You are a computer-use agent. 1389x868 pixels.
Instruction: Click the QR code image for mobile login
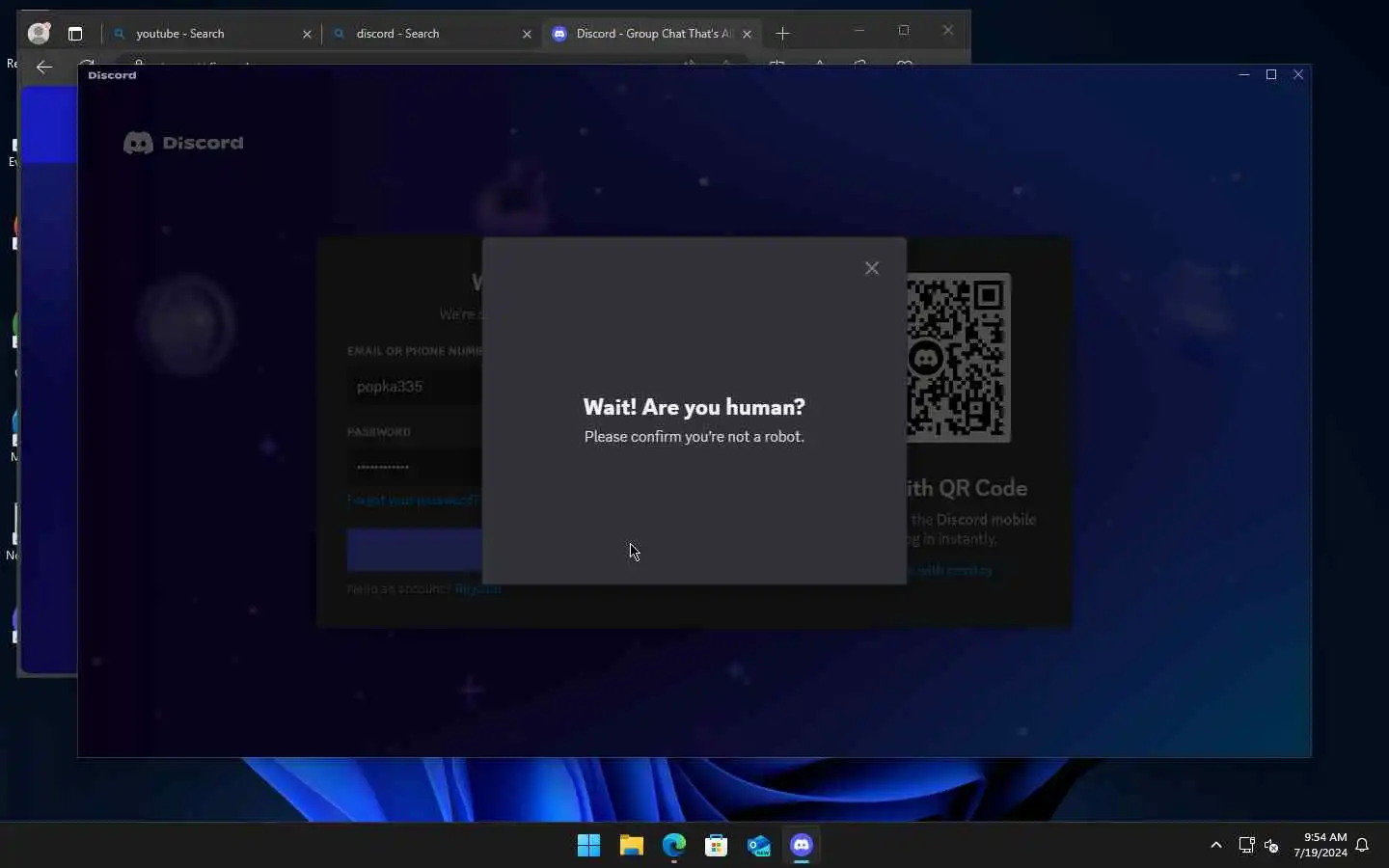click(958, 358)
